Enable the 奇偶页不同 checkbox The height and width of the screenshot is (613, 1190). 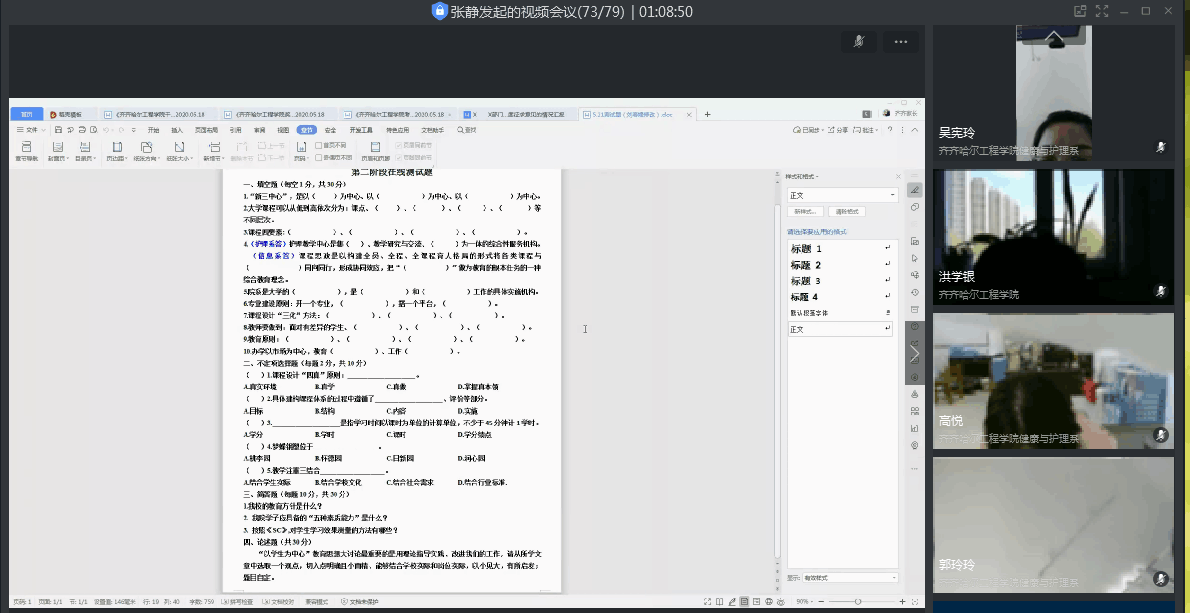click(x=318, y=157)
